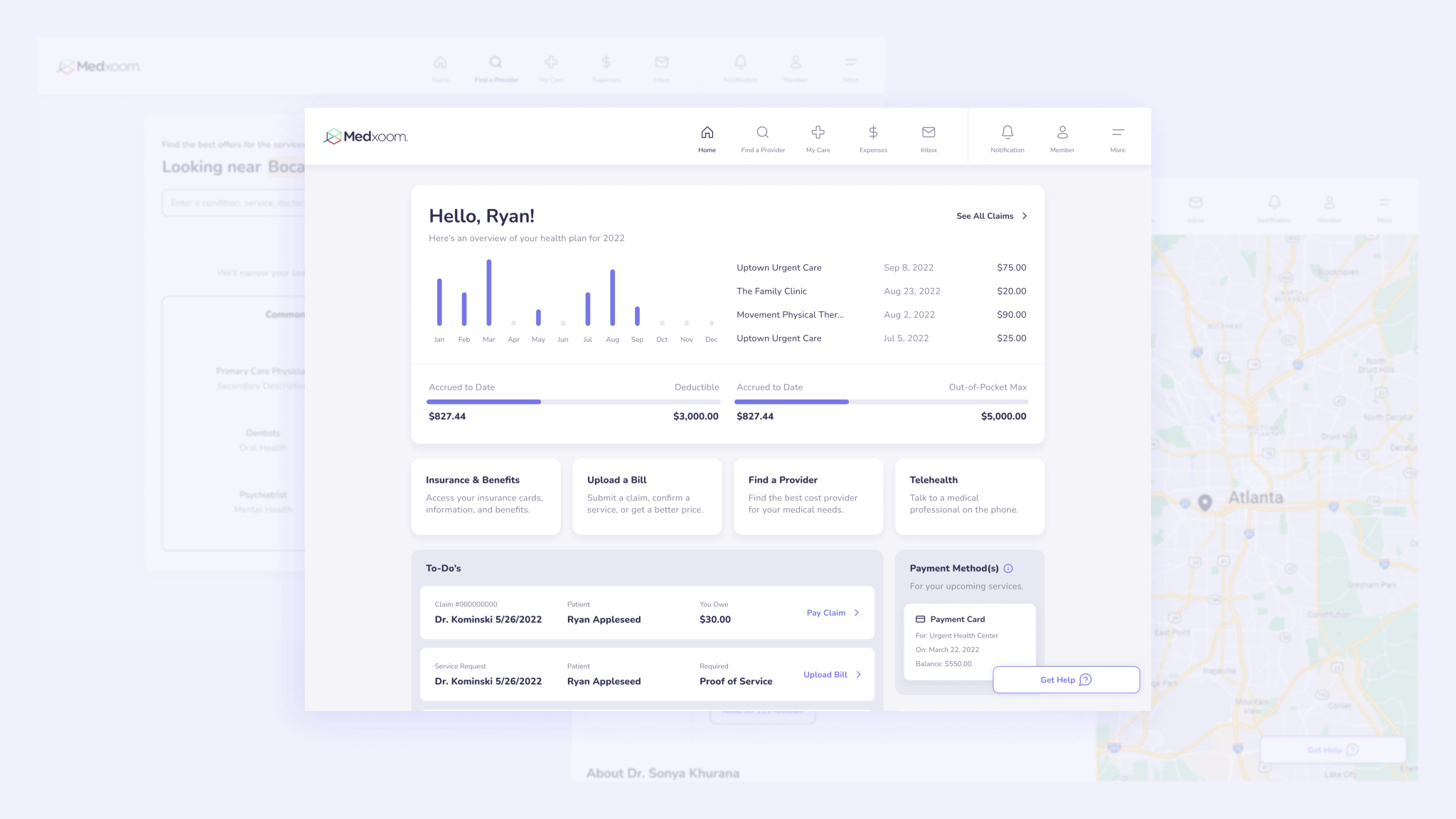Open Notification bell icon in front window
Image resolution: width=1456 pixels, height=819 pixels.
(1007, 132)
